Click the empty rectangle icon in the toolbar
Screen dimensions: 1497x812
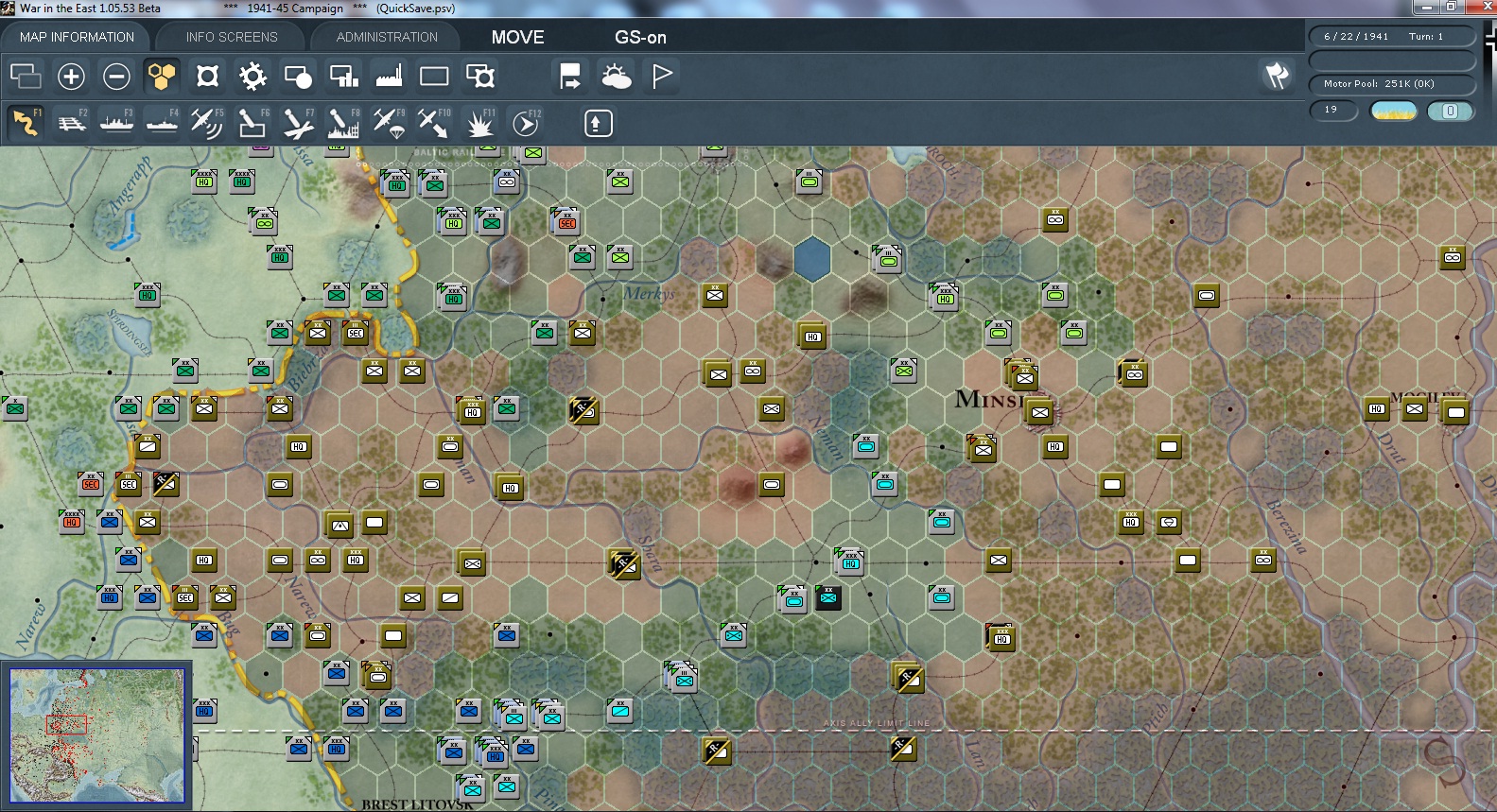tap(434, 76)
